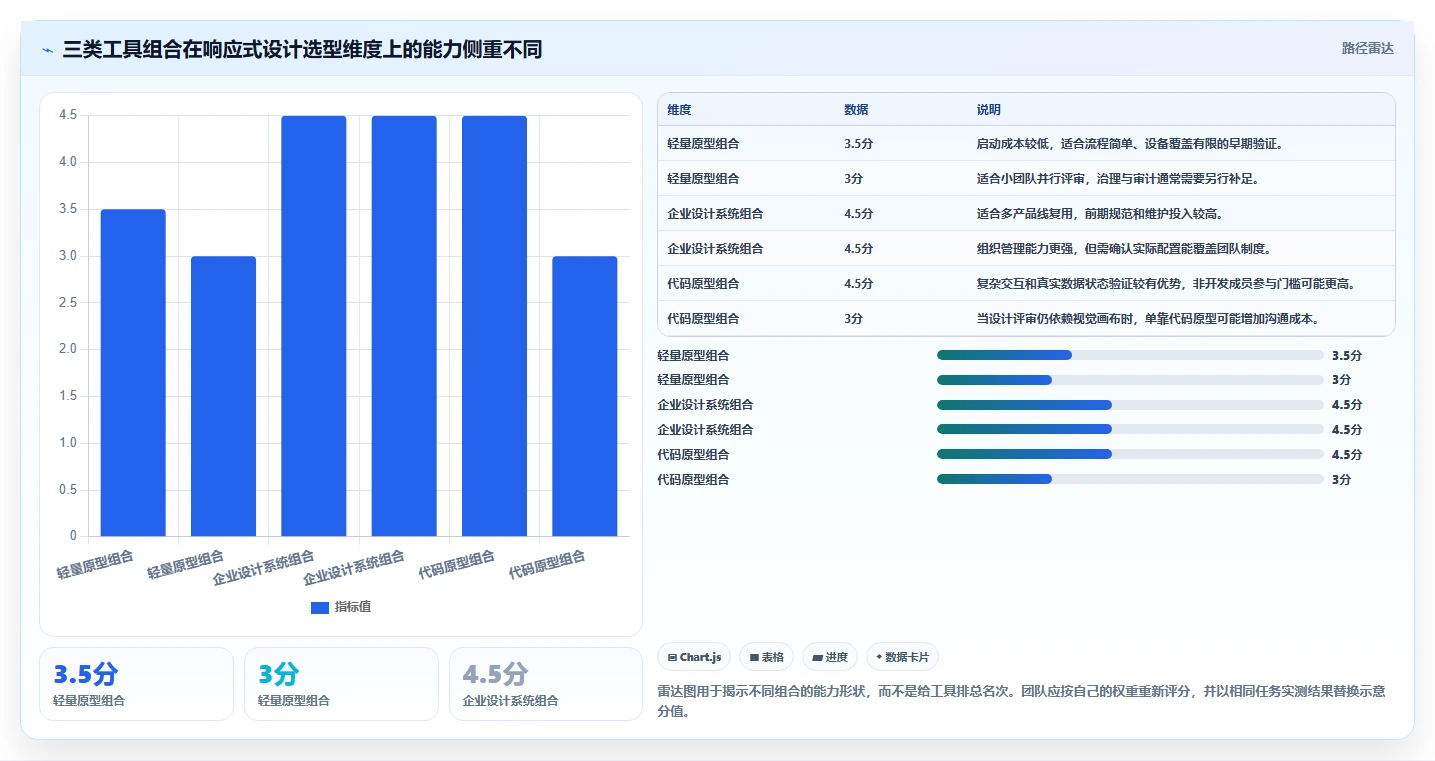Click the 路径雷达 label in the header
Image resolution: width=1435 pixels, height=761 pixels.
tap(1367, 48)
